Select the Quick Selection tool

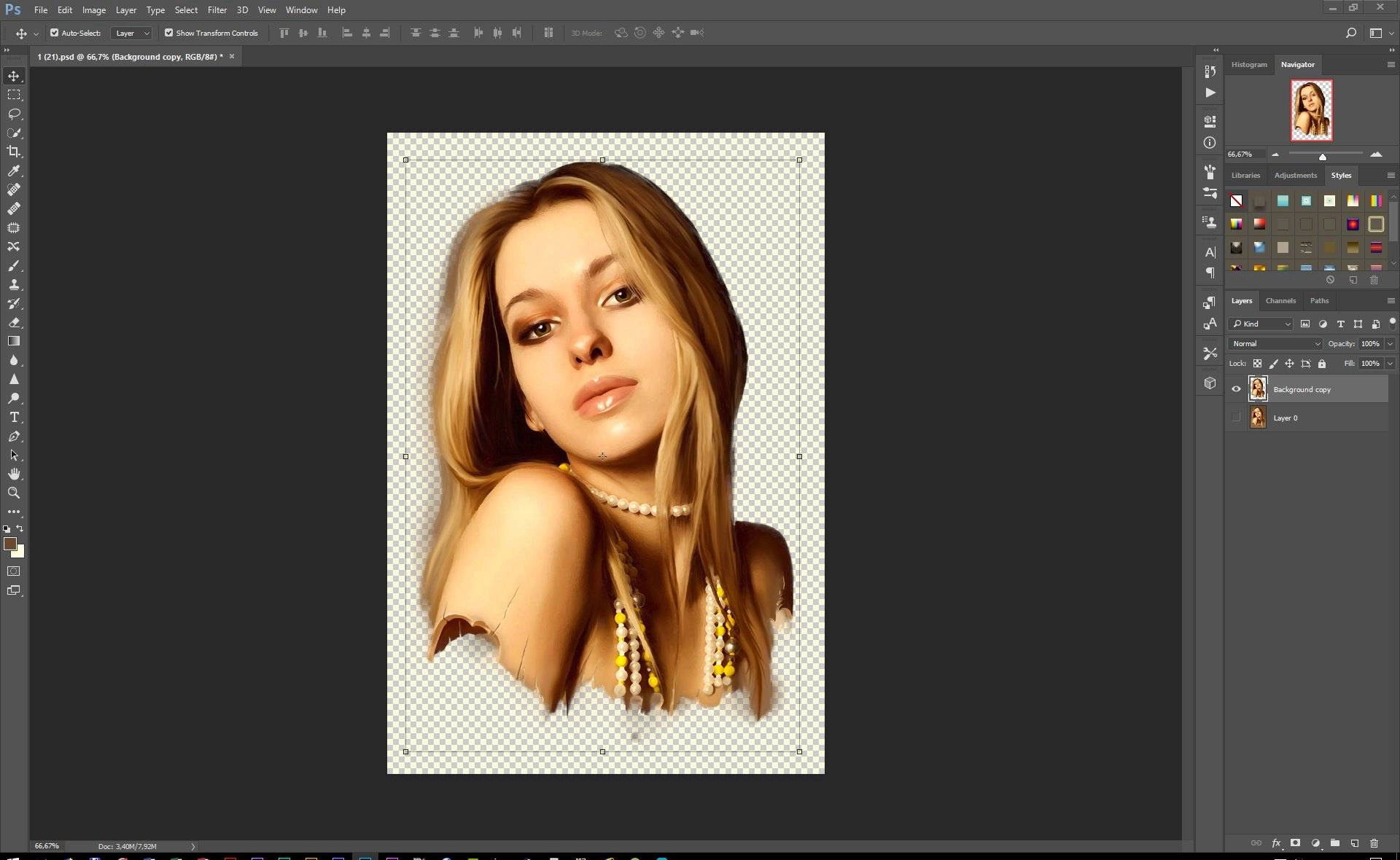pyautogui.click(x=14, y=133)
